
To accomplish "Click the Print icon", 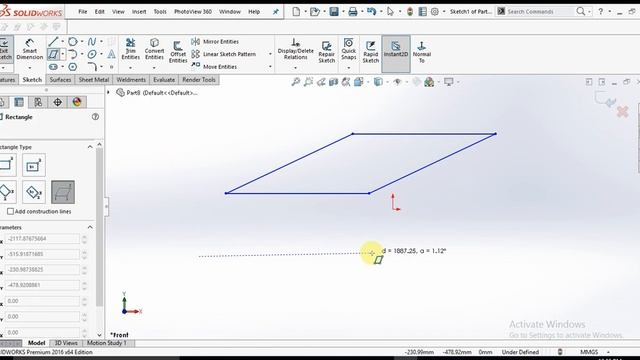I will click(353, 12).
